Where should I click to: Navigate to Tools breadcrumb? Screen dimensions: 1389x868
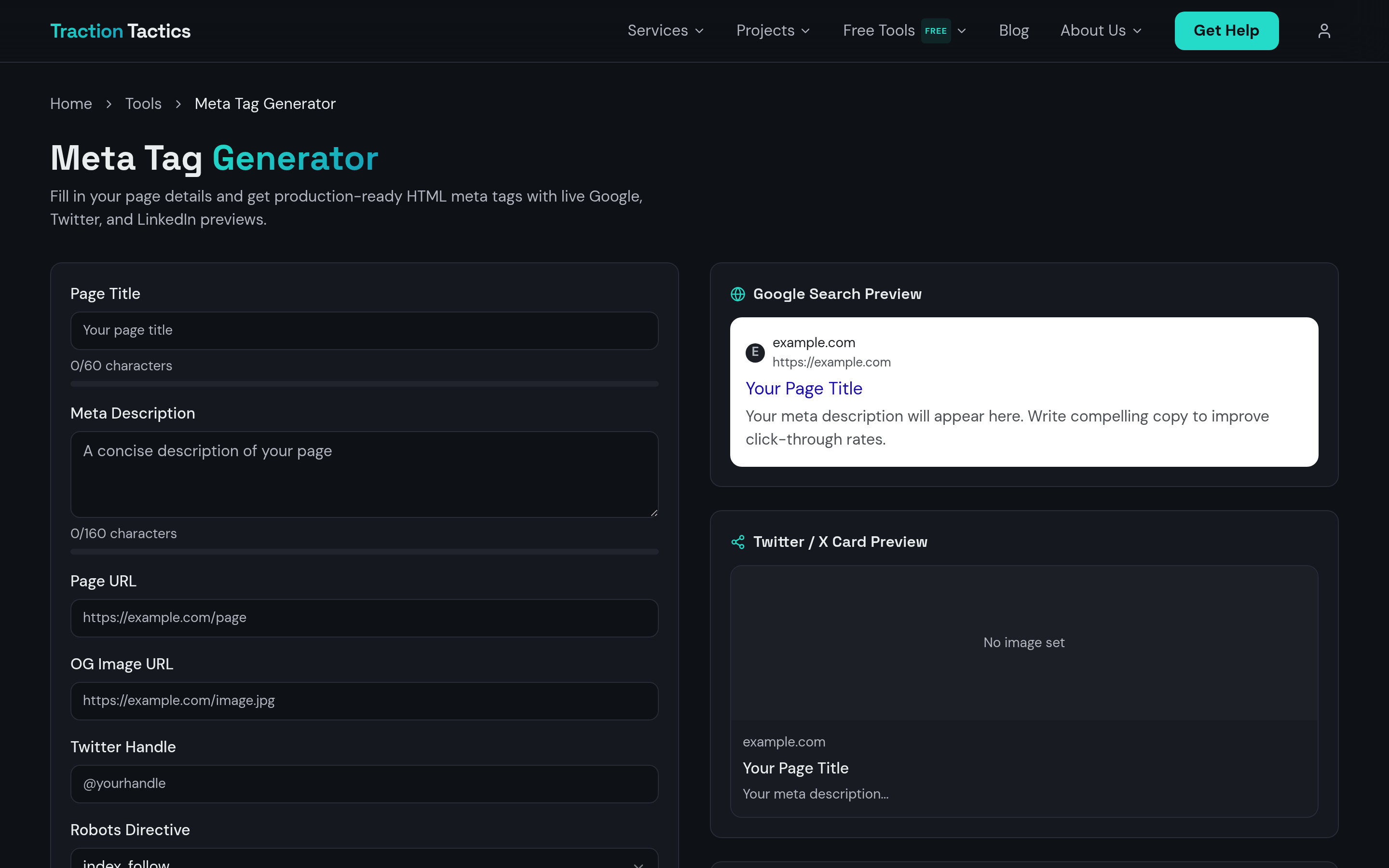144,104
